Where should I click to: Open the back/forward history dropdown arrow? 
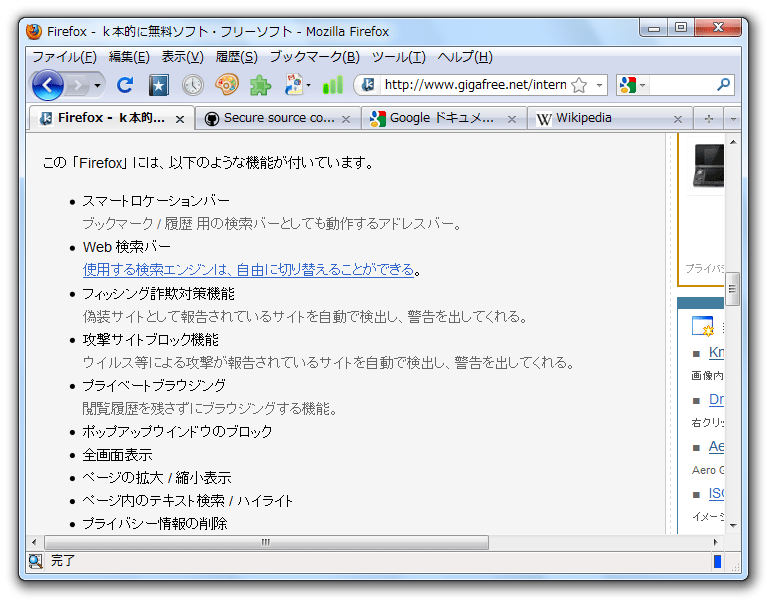(x=97, y=86)
